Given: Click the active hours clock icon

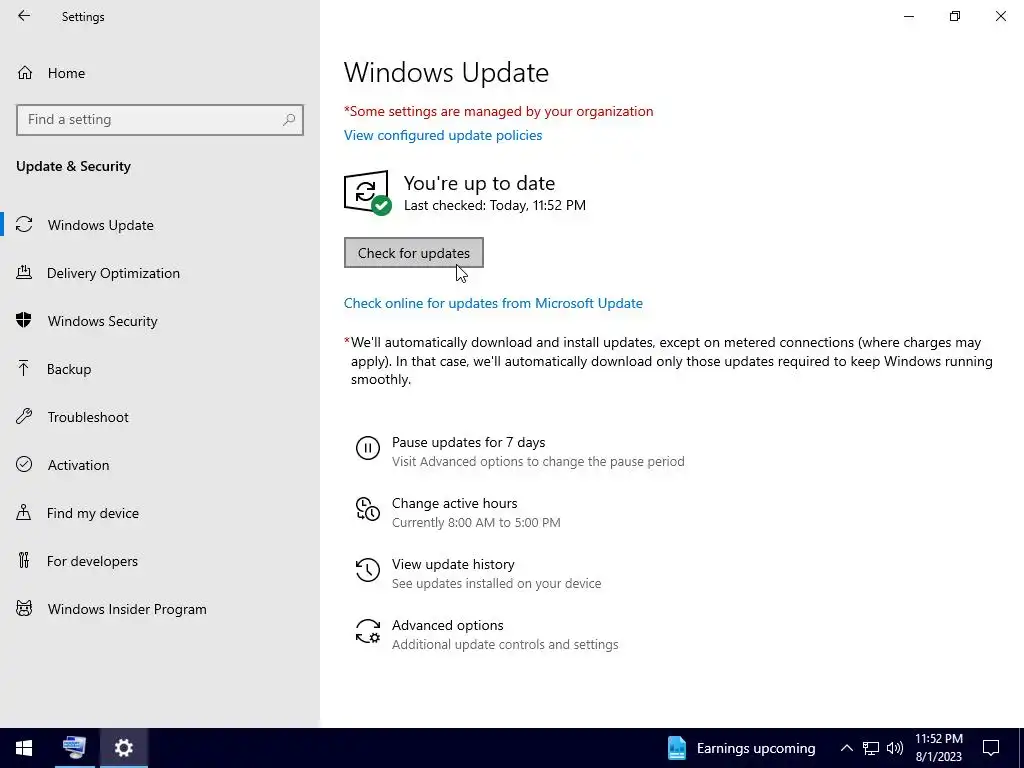Looking at the screenshot, I should tap(368, 509).
